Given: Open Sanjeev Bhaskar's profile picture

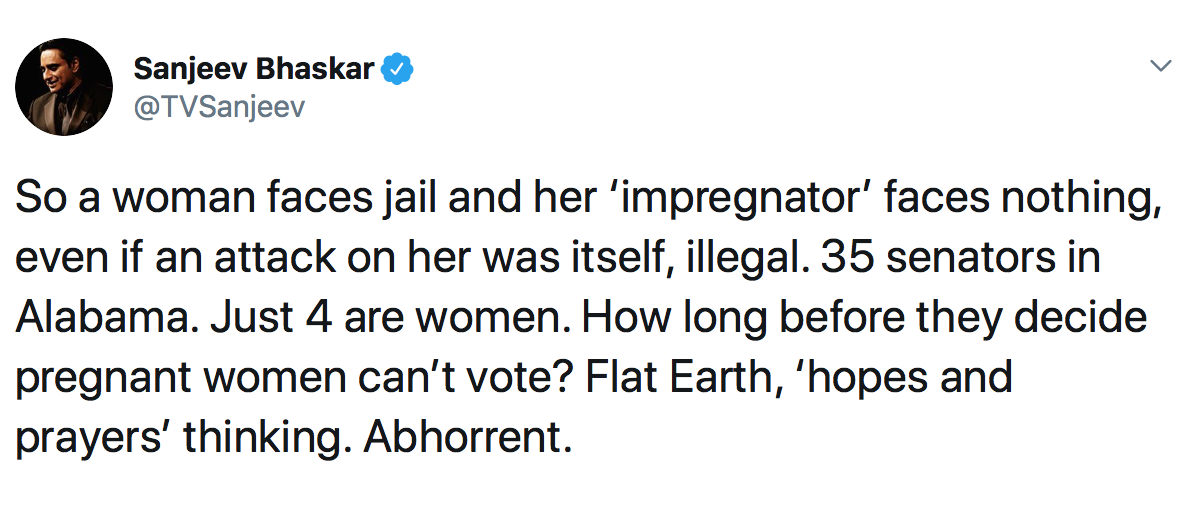Looking at the screenshot, I should 64,87.
